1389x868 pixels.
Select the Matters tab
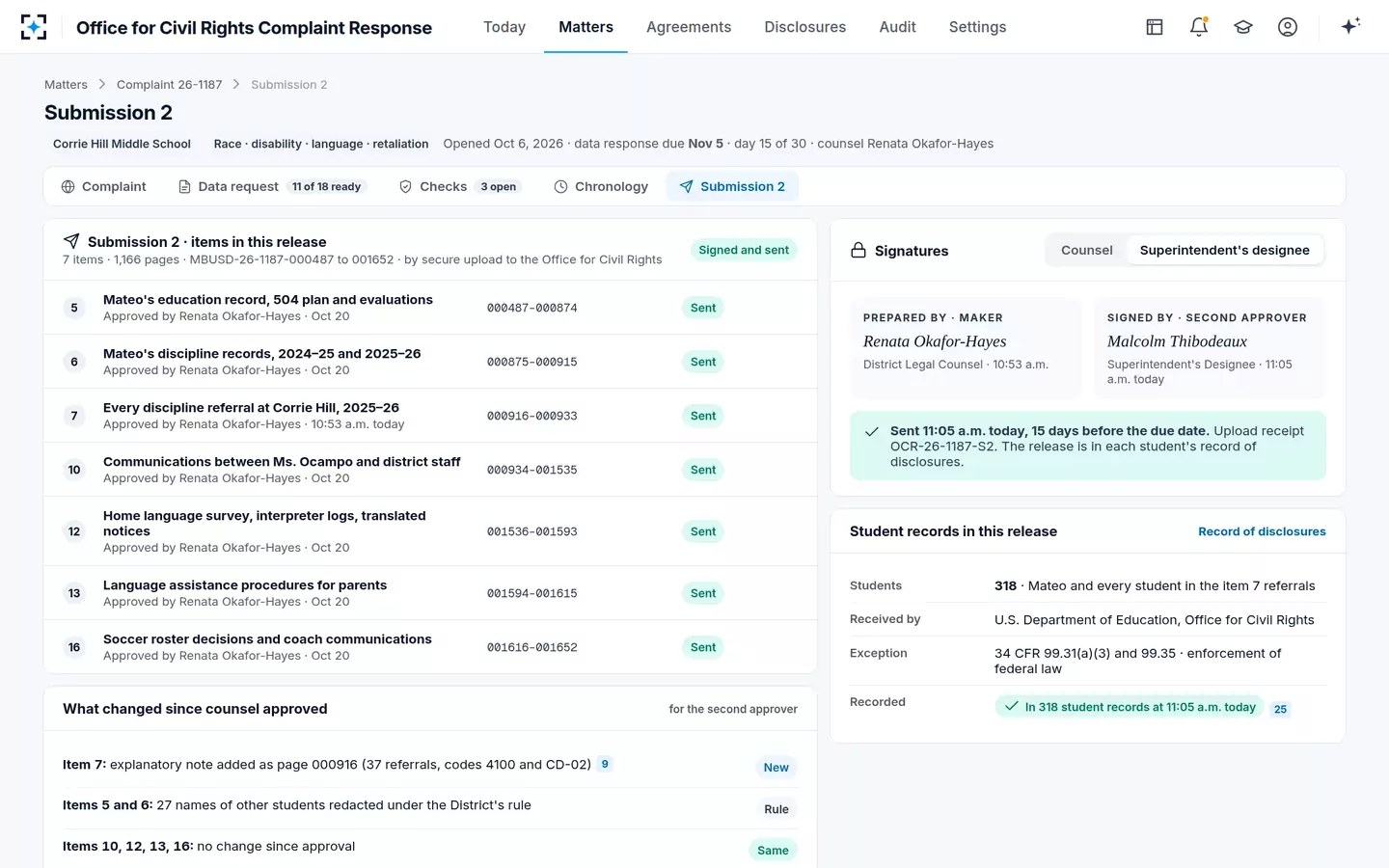586,27
